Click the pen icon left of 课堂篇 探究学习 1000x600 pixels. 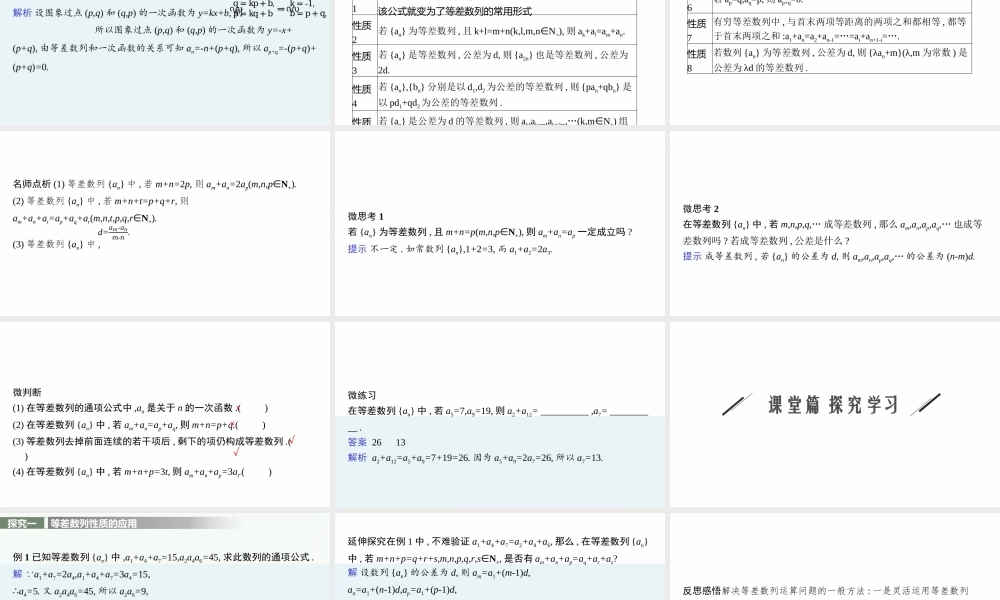coord(737,404)
